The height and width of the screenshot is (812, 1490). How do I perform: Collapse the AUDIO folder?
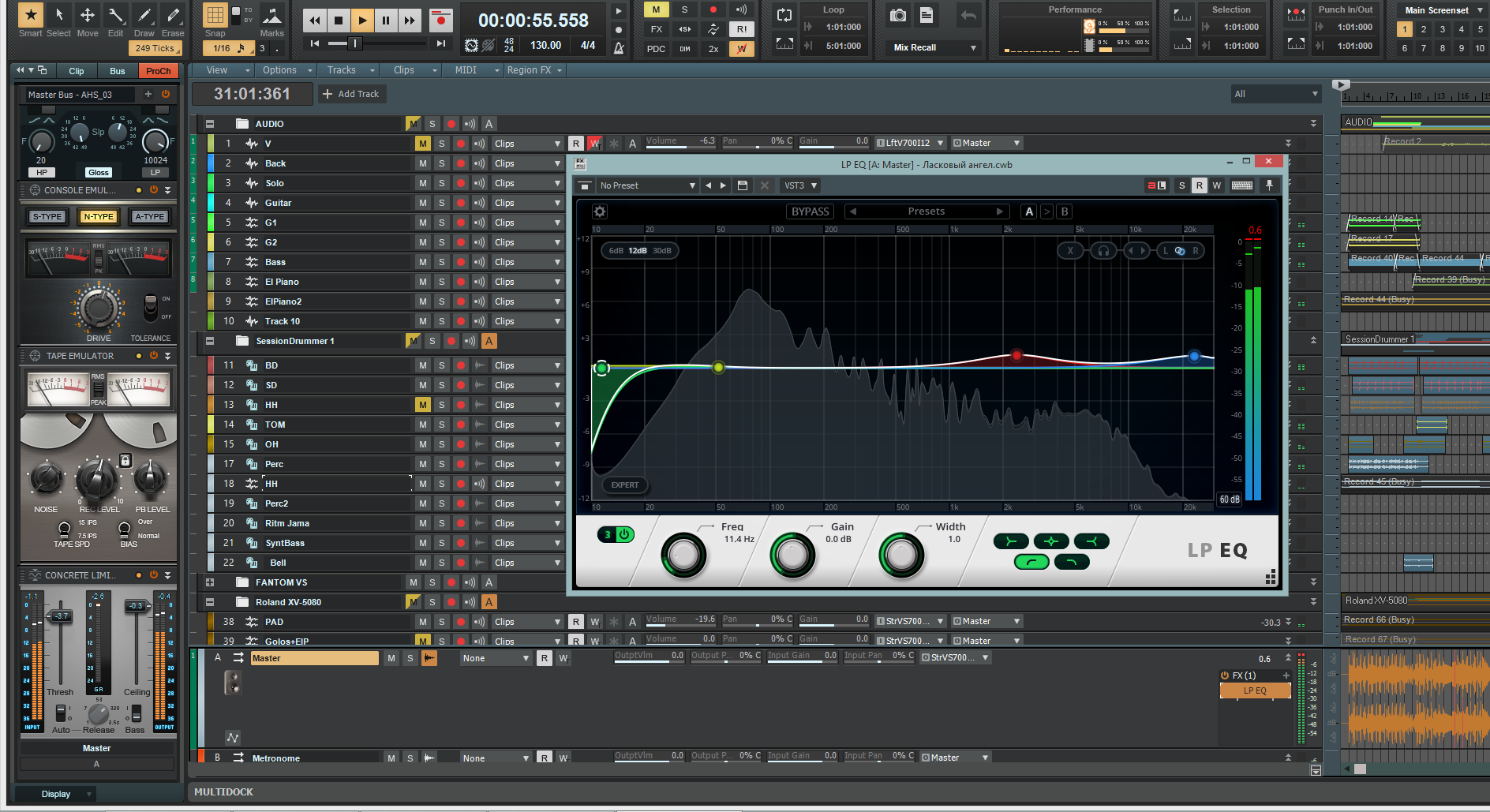click(x=210, y=124)
